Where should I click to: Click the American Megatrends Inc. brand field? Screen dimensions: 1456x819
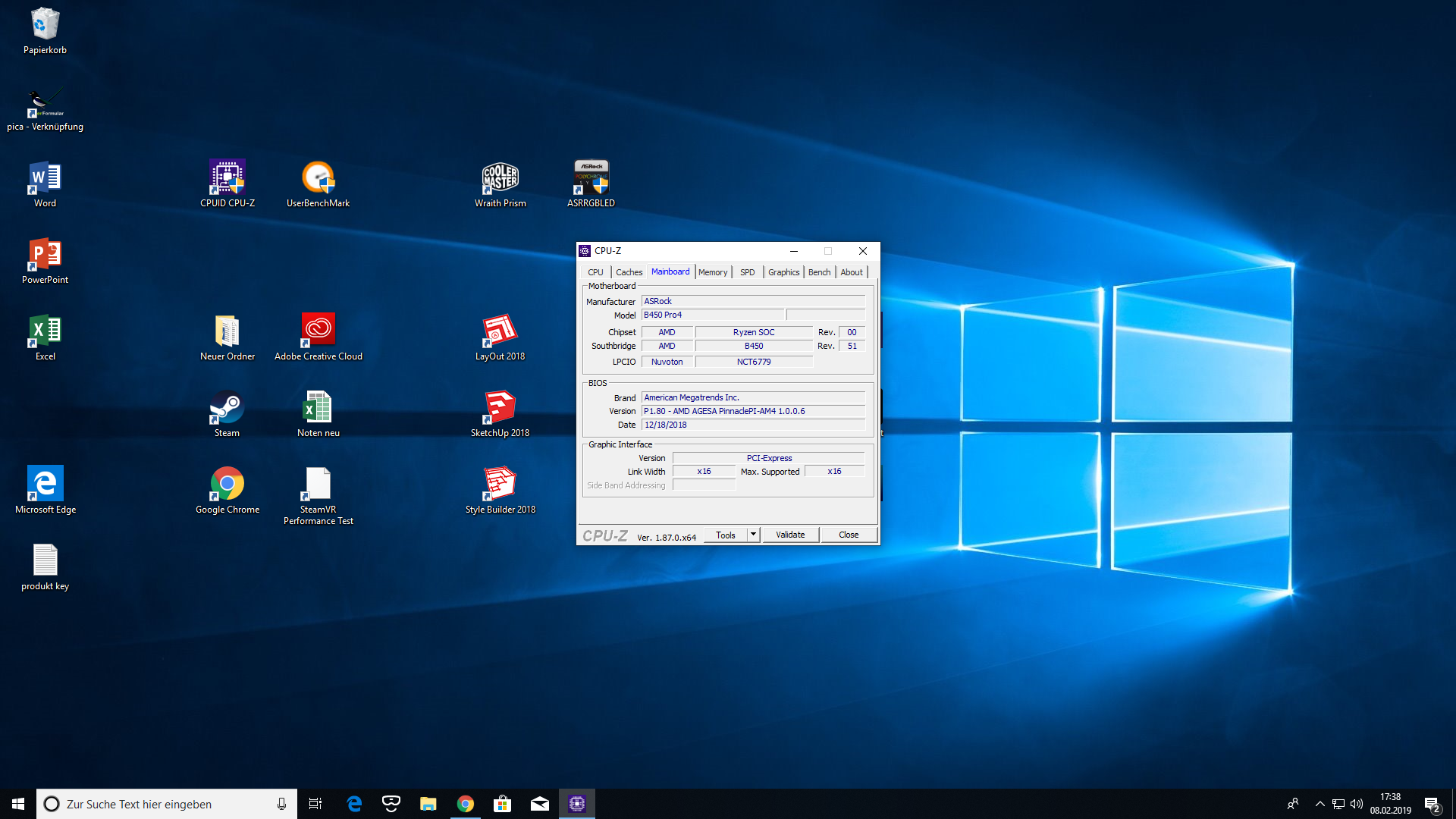(x=753, y=397)
